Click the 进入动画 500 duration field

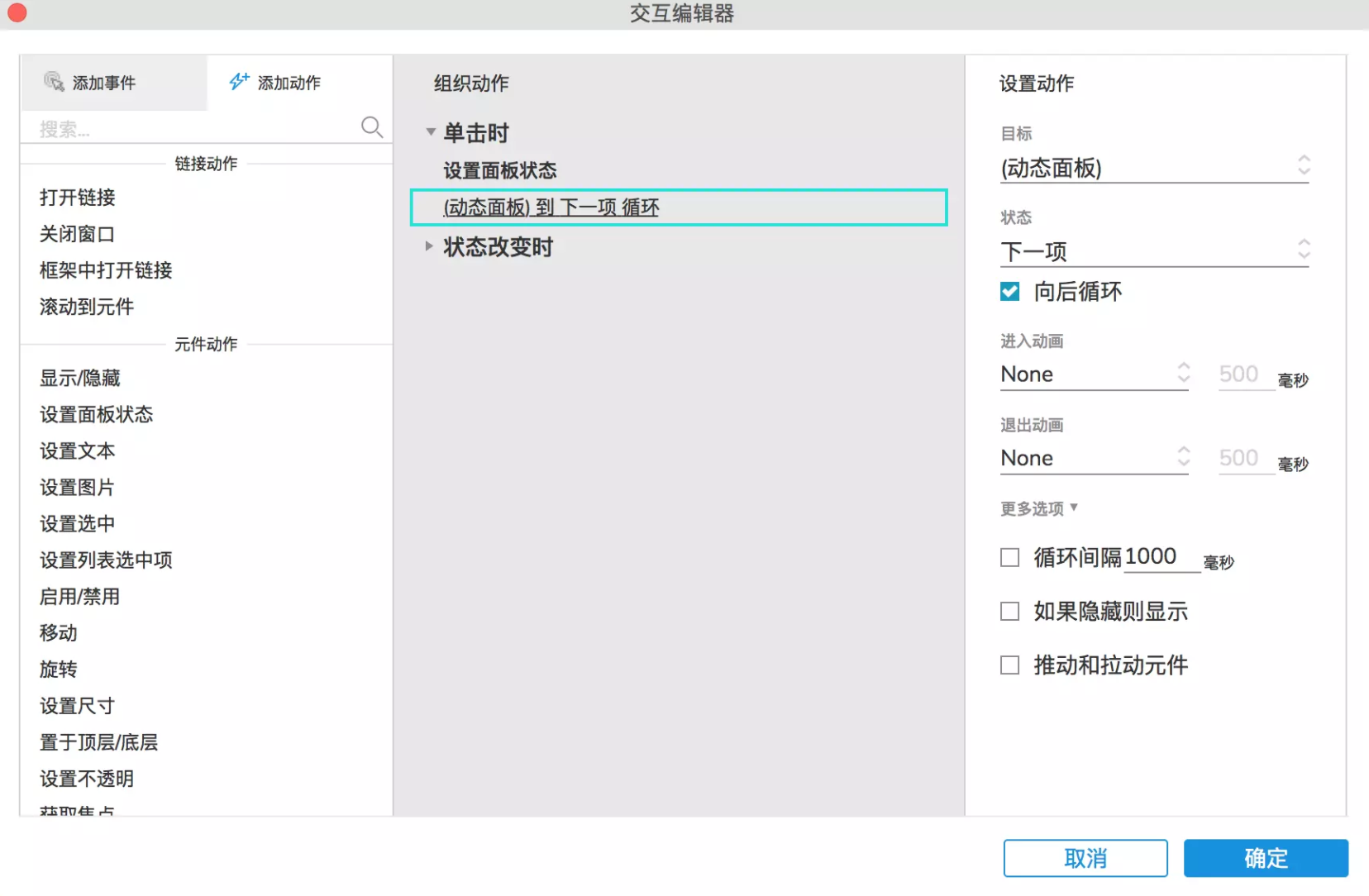1247,374
